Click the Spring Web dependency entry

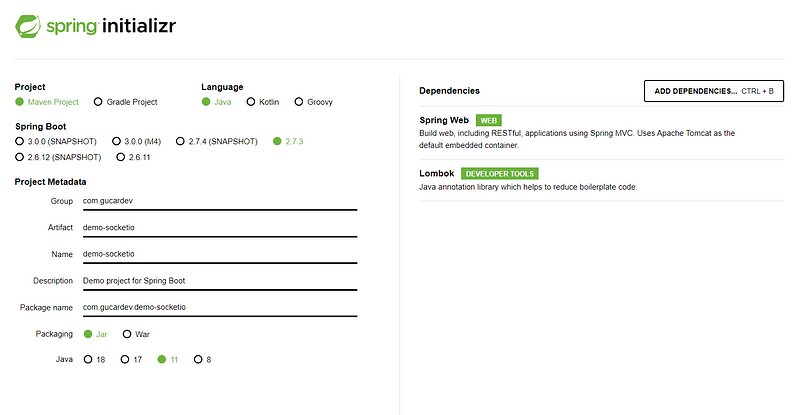(x=602, y=132)
